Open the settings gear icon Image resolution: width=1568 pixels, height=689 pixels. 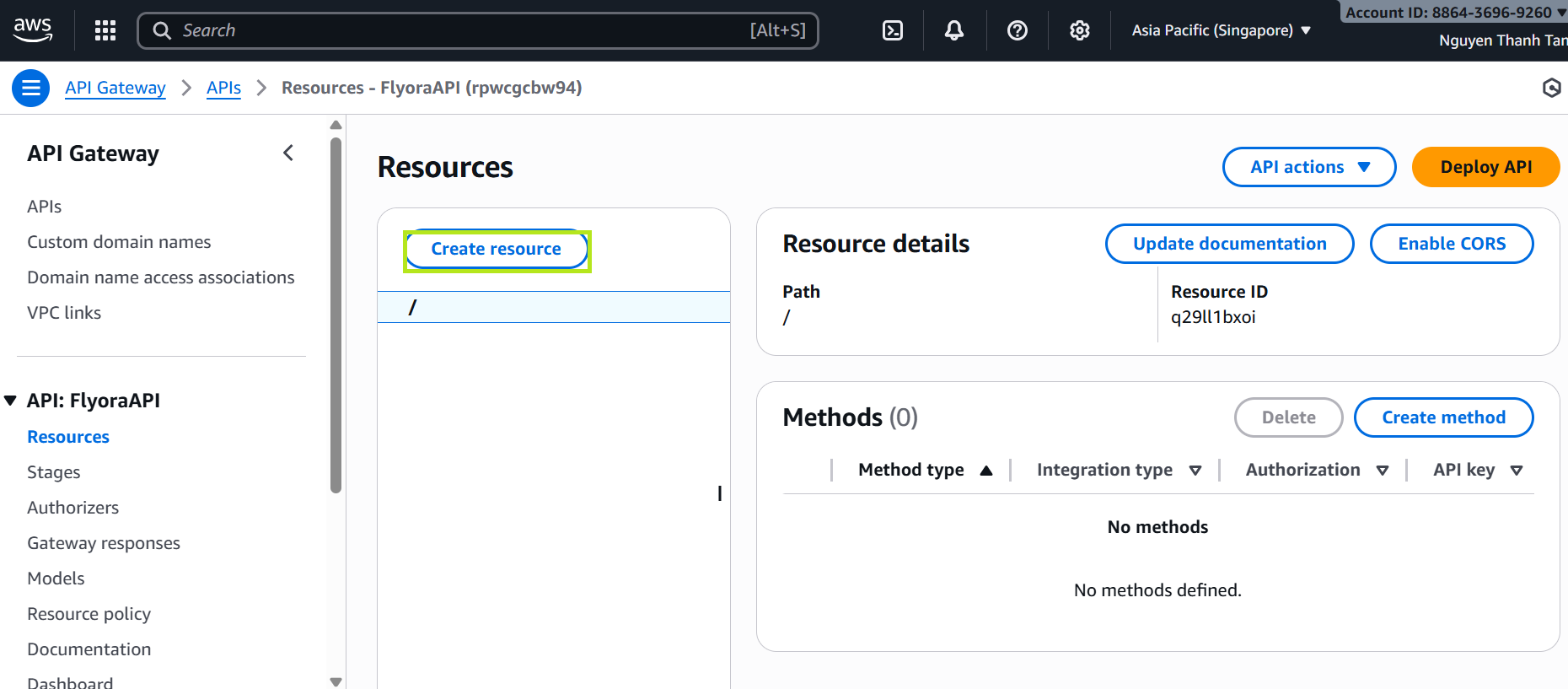click(1079, 30)
